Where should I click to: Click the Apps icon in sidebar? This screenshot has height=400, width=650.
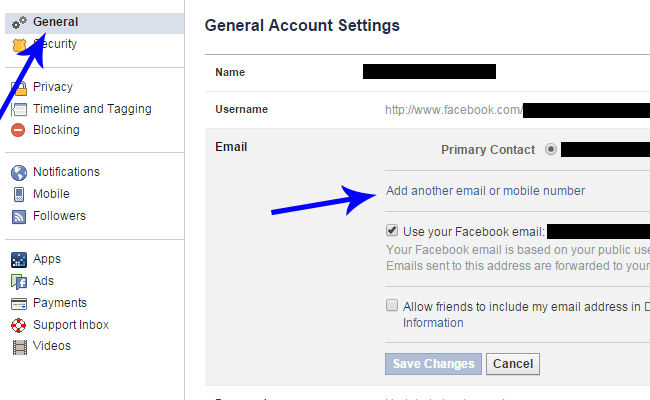(19, 260)
